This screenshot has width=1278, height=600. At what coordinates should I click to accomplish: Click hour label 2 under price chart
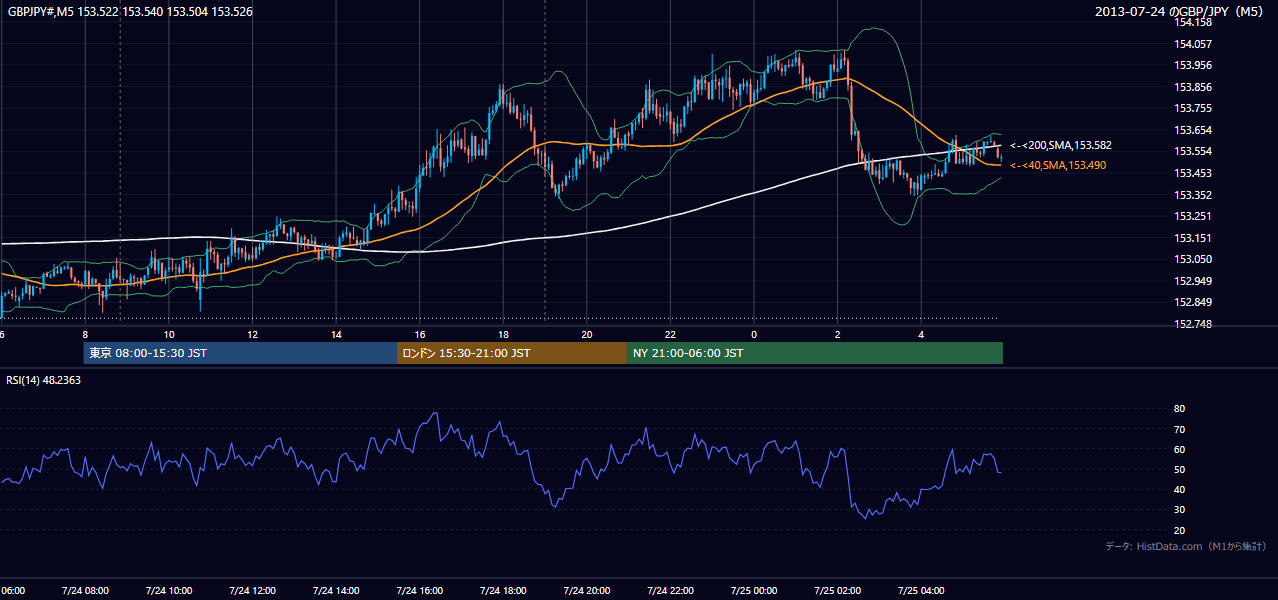coord(838,334)
